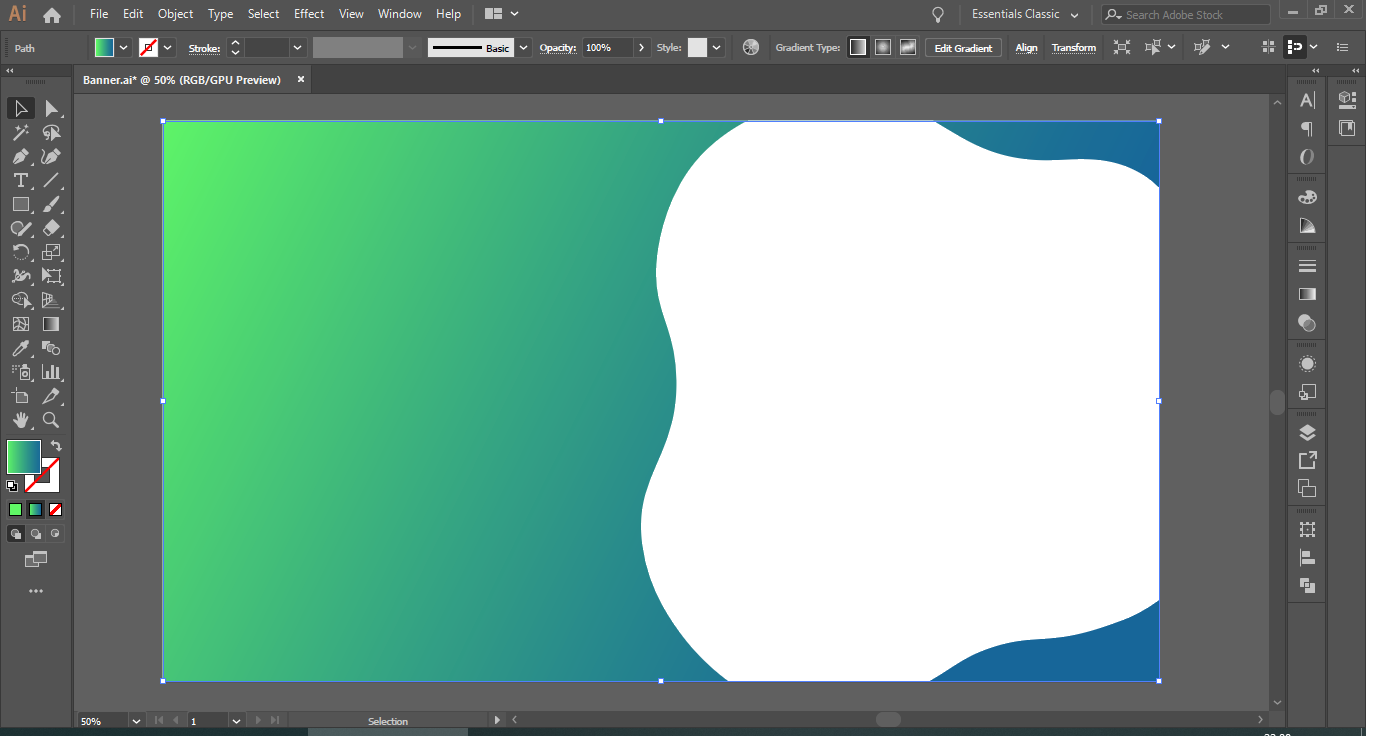Select the Shaper tool

21,228
